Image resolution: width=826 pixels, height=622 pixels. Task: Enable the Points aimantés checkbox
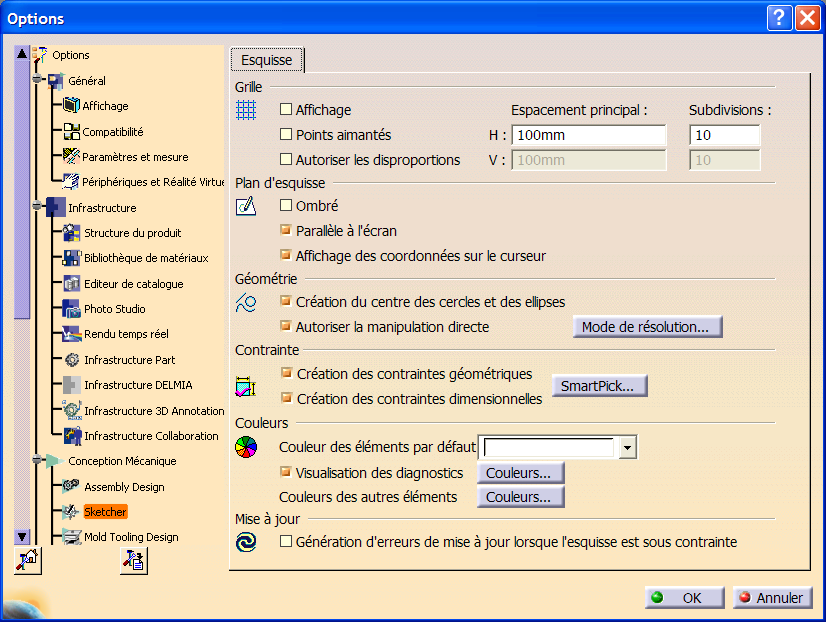(286, 134)
